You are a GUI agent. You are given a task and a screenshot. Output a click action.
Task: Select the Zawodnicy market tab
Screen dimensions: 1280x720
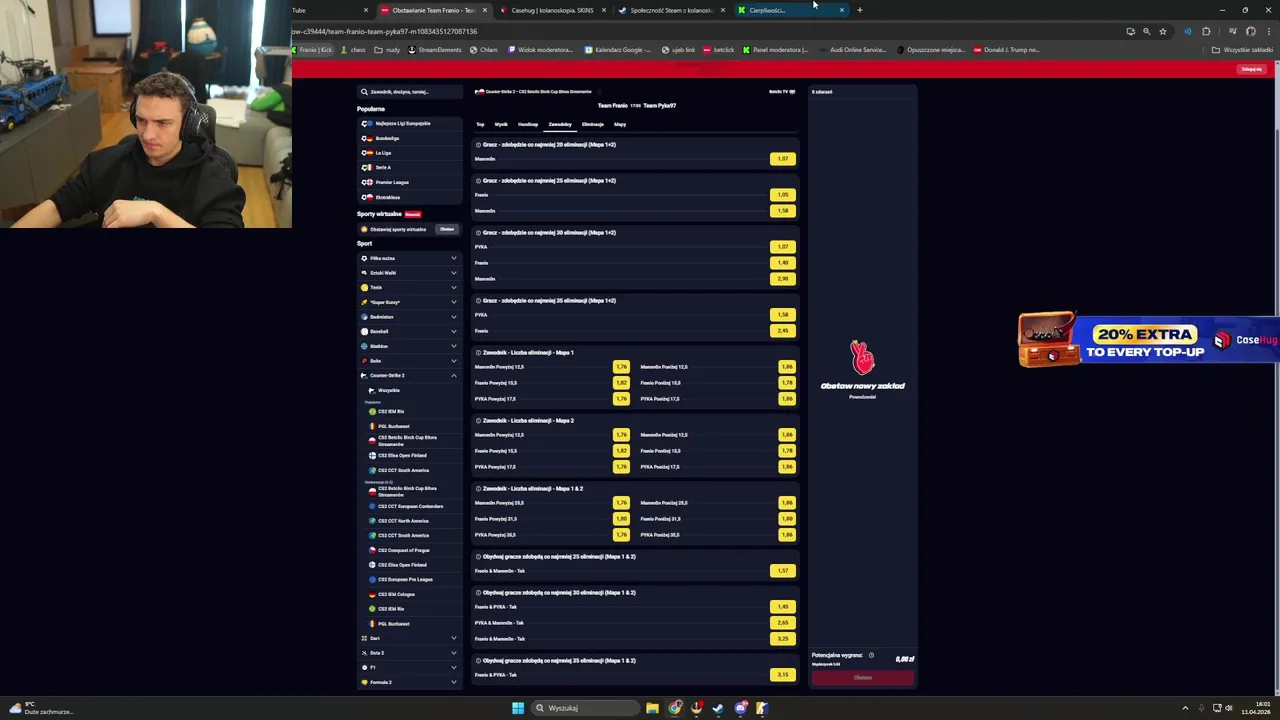tap(560, 124)
